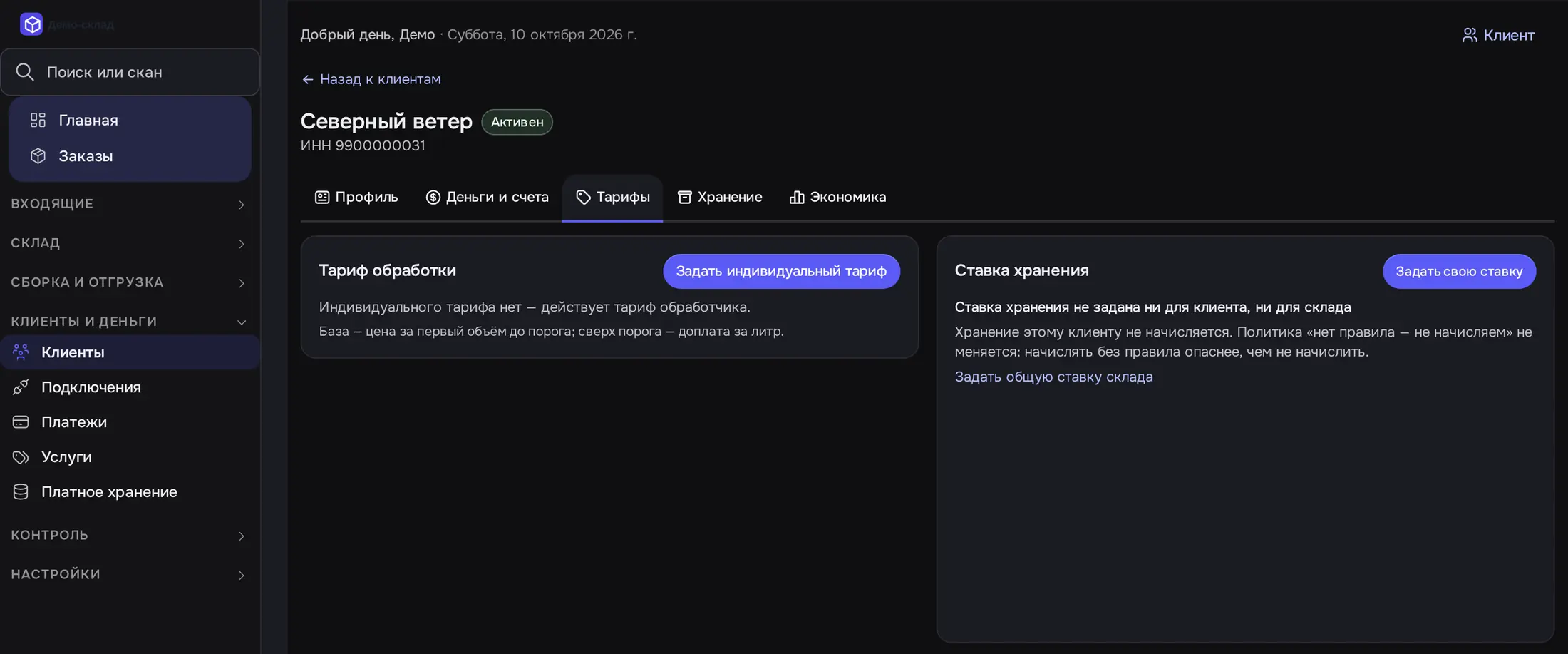Click the tag icon on Тарифы tab
Screen dimensions: 1568x654
point(583,197)
